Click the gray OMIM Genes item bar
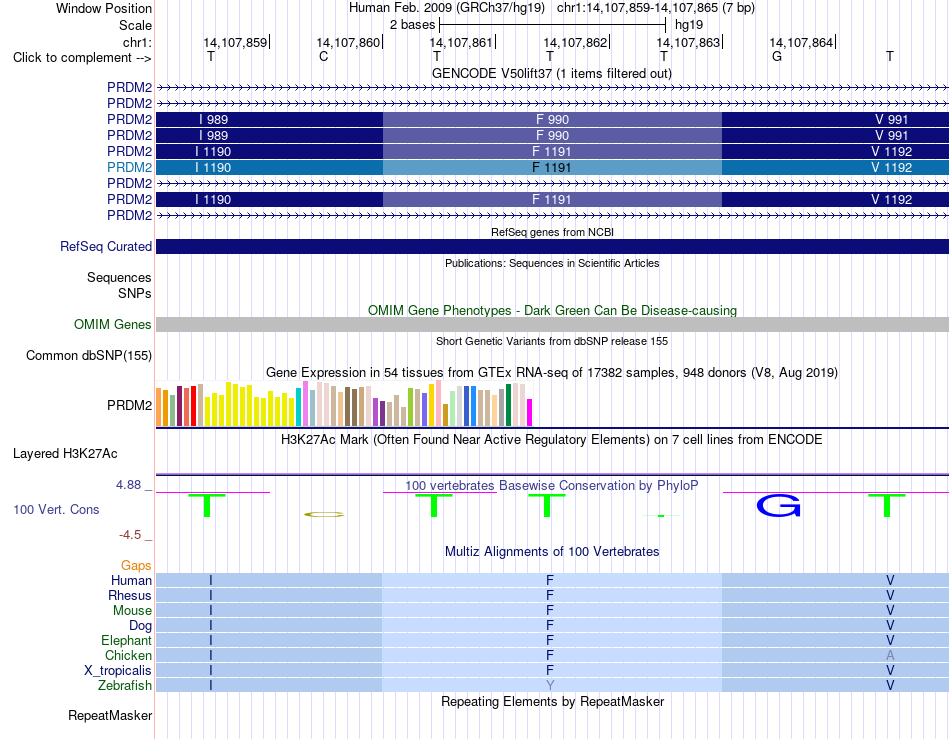Screen dimensions: 950x739 [552, 325]
